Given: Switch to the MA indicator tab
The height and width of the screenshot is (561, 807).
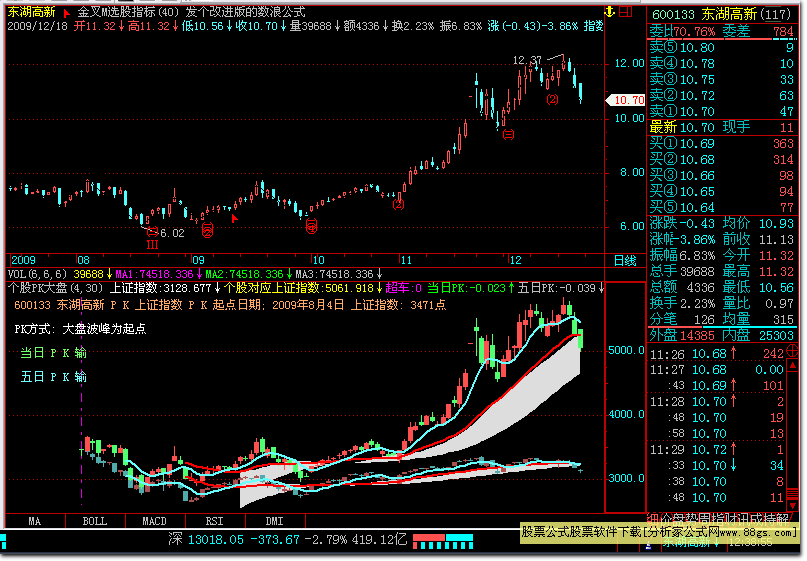Looking at the screenshot, I should (x=35, y=521).
